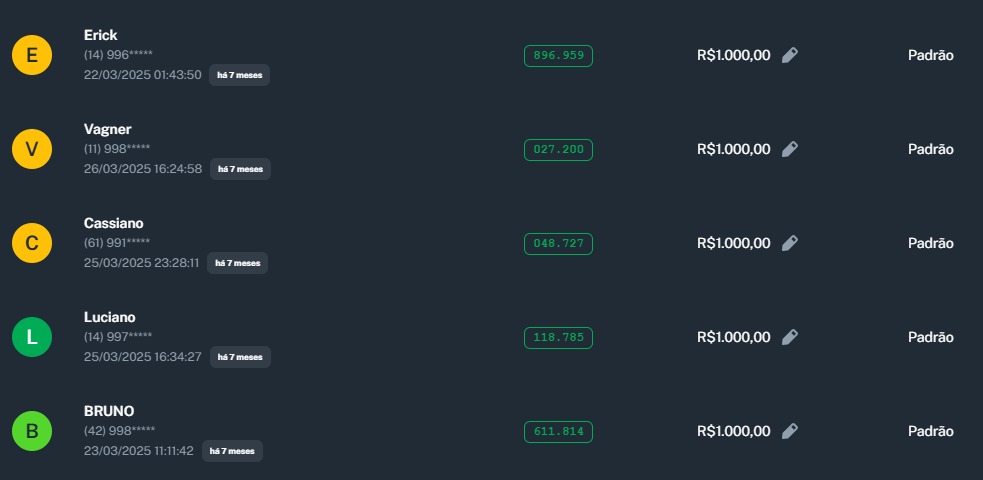The width and height of the screenshot is (983, 480).
Task: Click the code badge 027.200
Action: click(x=558, y=150)
